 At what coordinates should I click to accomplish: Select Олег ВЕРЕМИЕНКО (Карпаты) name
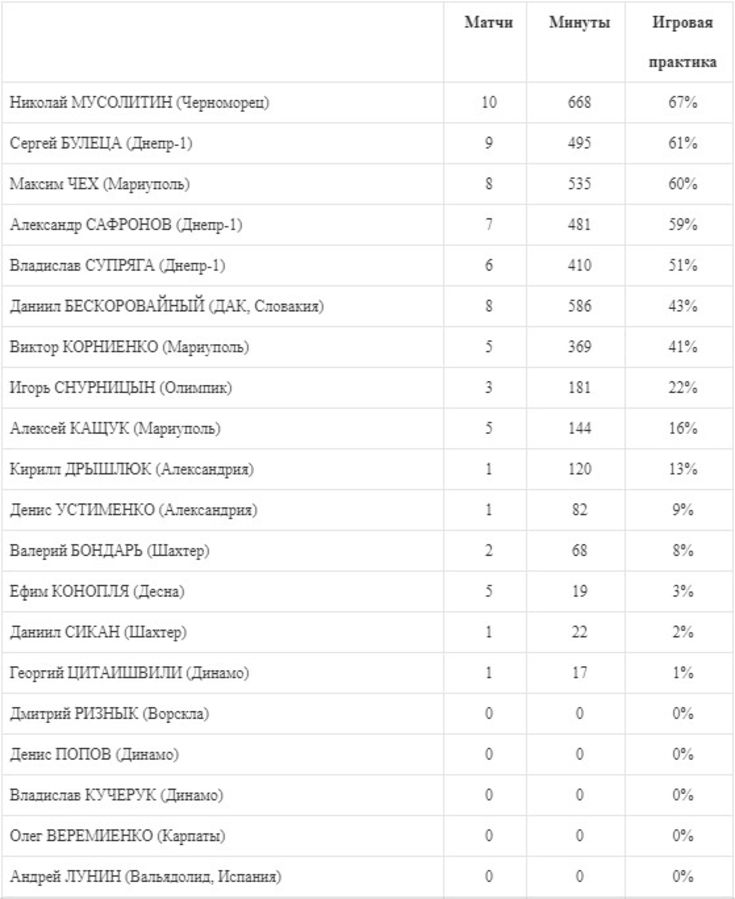[x=117, y=836]
